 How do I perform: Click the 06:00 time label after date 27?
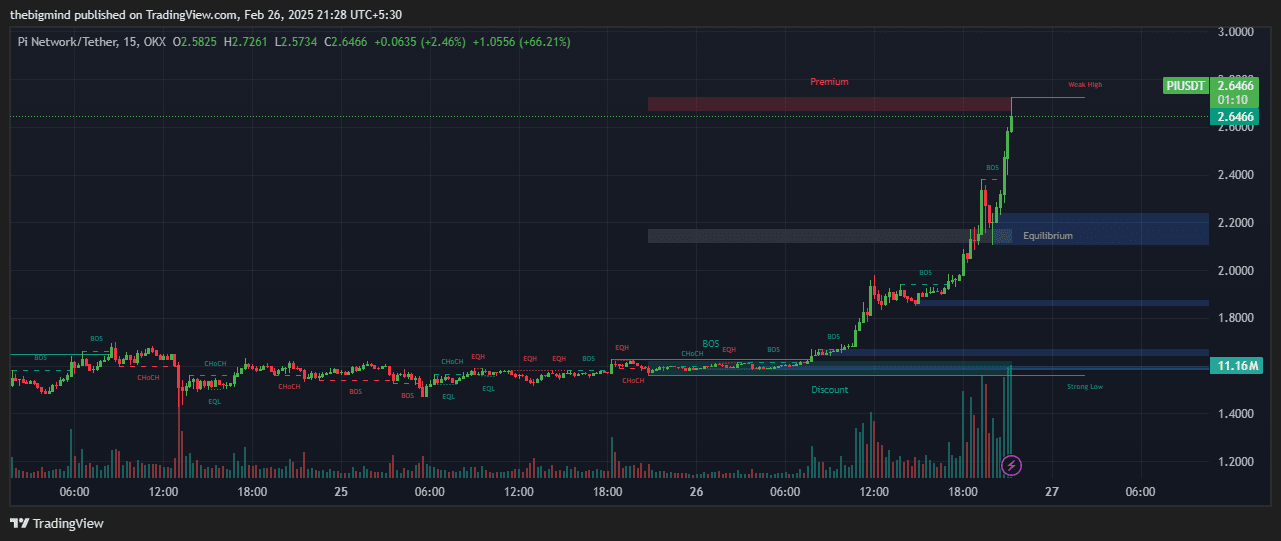coord(1140,492)
